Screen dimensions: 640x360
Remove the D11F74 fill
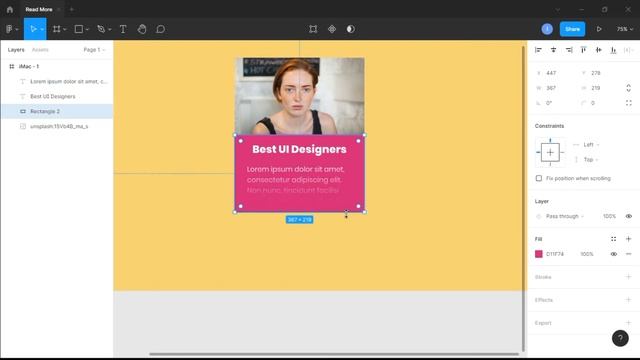(x=629, y=254)
